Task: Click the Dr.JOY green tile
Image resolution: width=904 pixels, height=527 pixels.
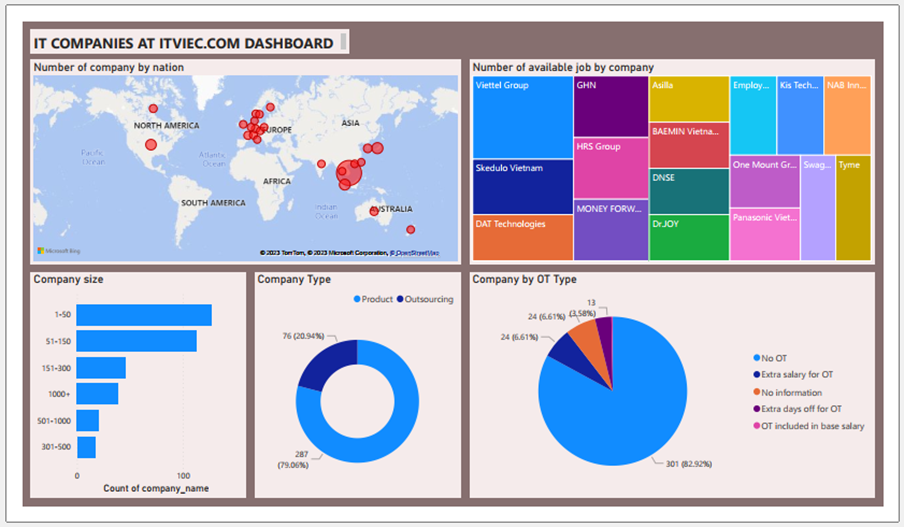Action: 689,238
